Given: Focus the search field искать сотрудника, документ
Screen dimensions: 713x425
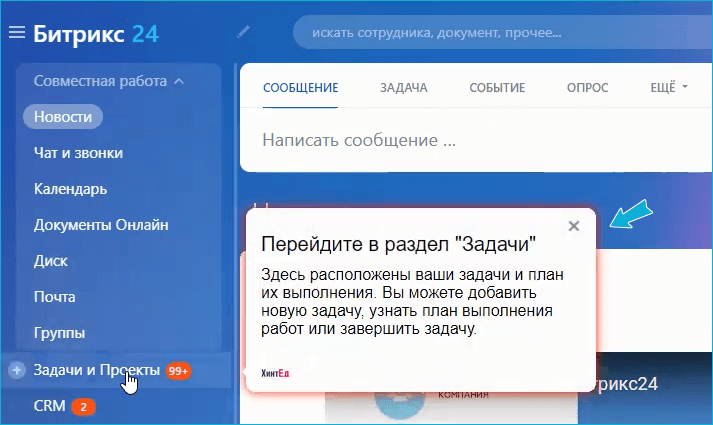Looking at the screenshot, I should point(502,33).
